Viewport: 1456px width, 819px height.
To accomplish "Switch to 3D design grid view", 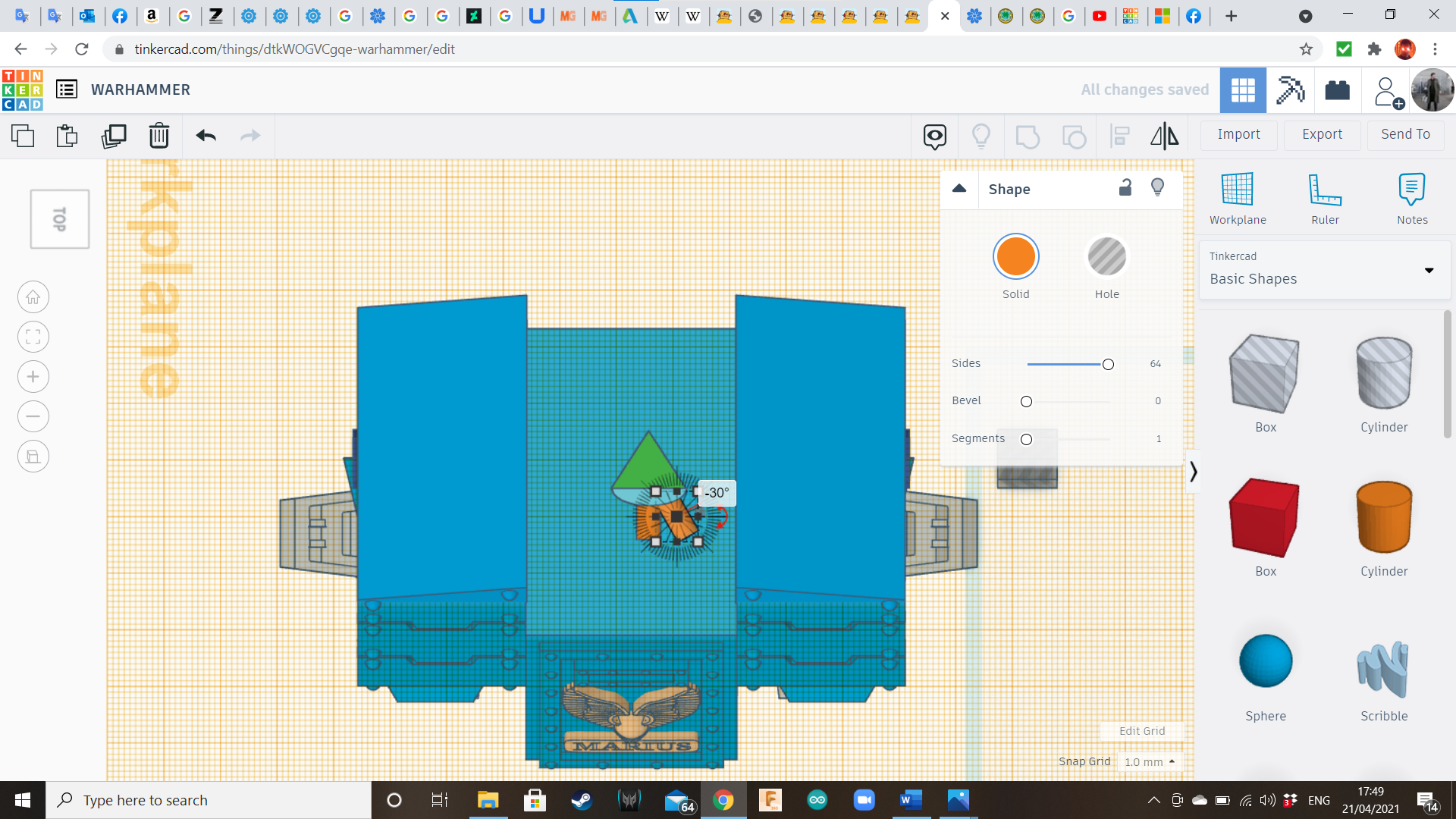I will [1243, 90].
